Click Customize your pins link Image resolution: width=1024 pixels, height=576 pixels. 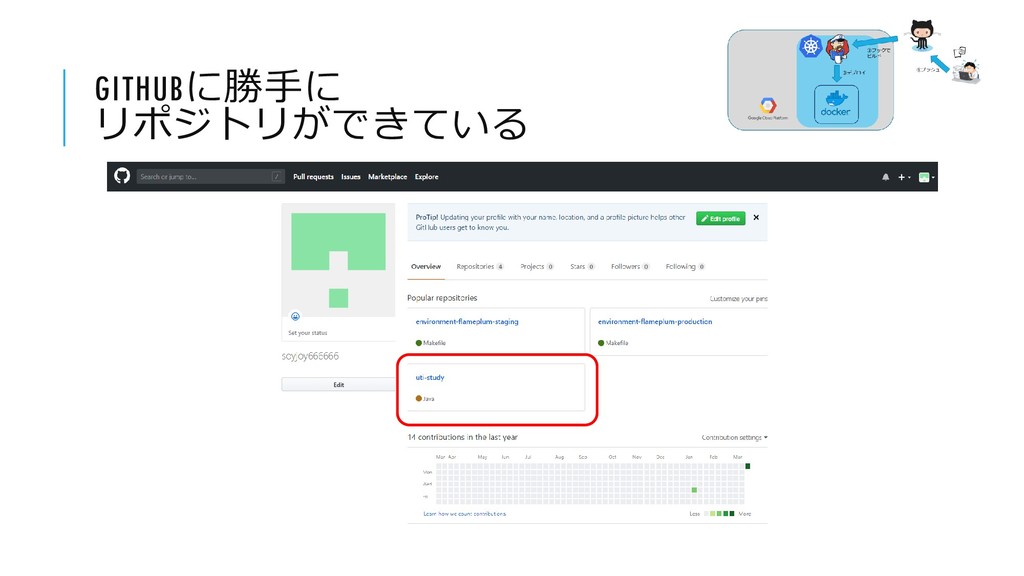[739, 298]
